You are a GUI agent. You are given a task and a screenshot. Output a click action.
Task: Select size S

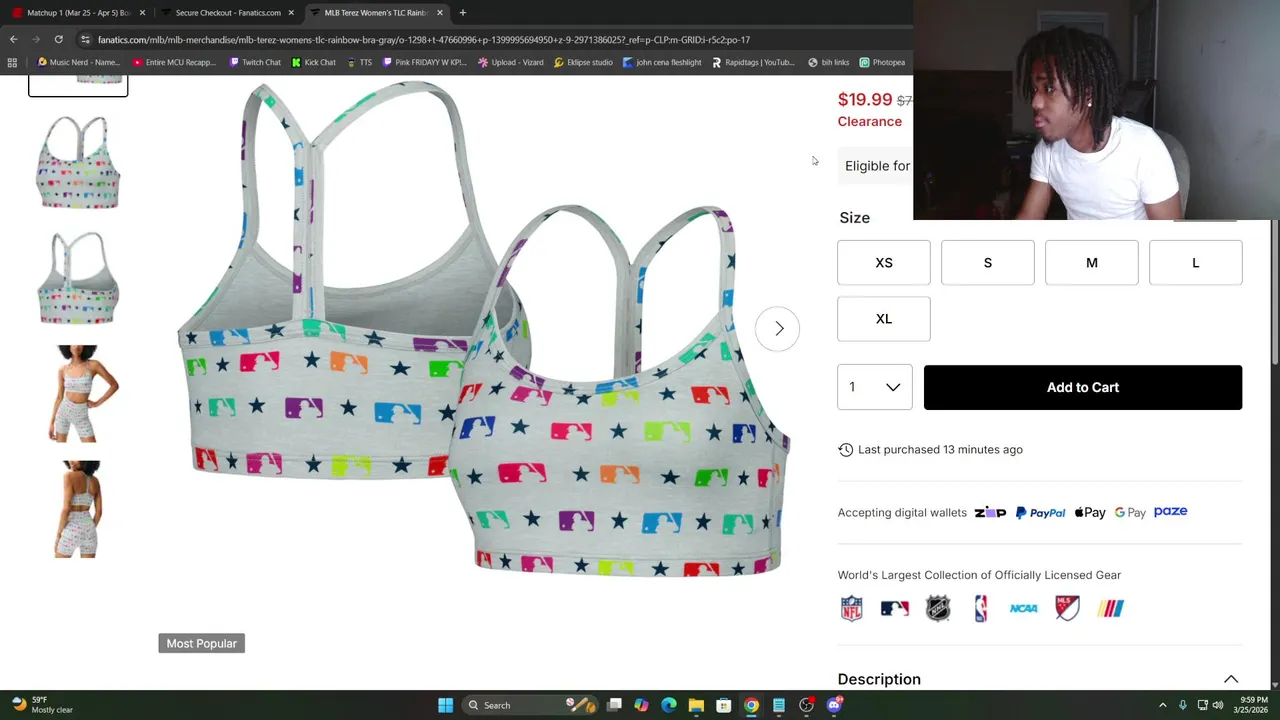pos(988,263)
